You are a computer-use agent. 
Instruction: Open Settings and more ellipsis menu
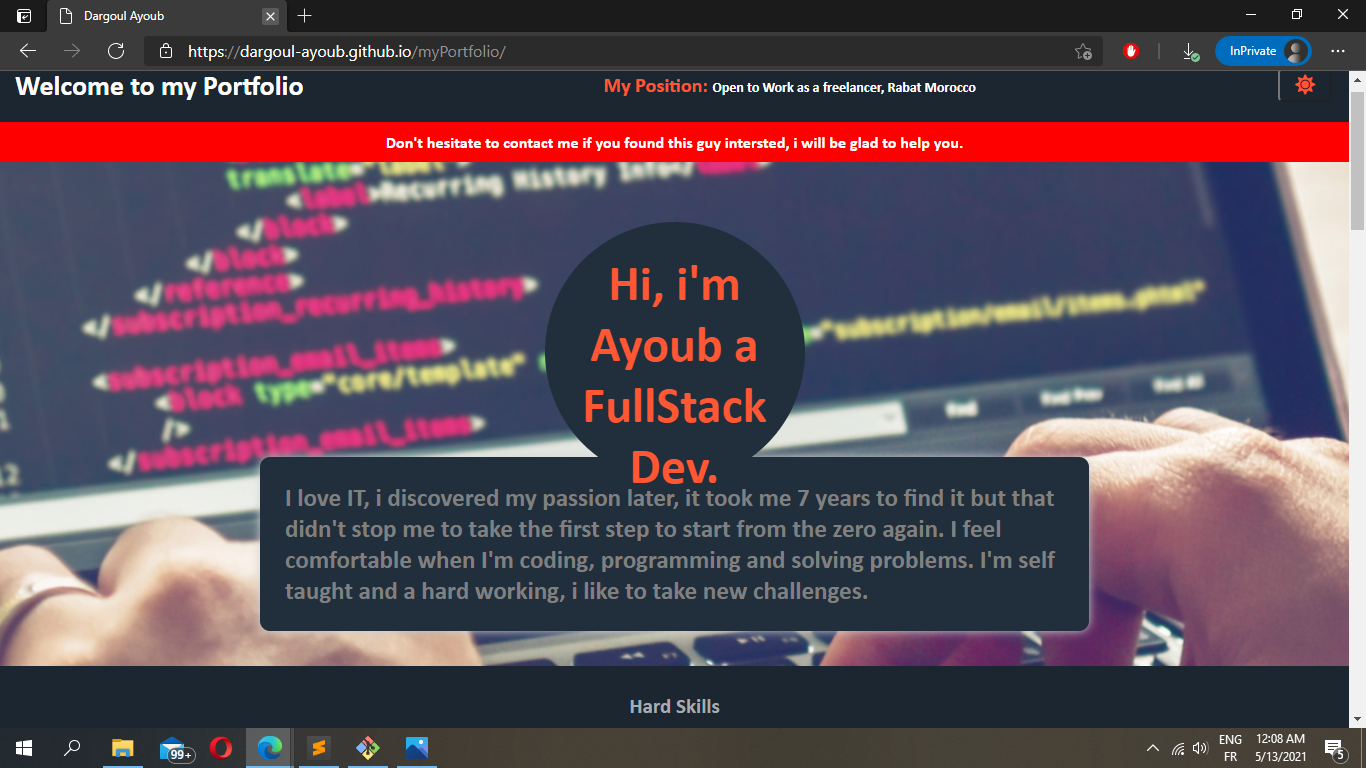pos(1338,51)
